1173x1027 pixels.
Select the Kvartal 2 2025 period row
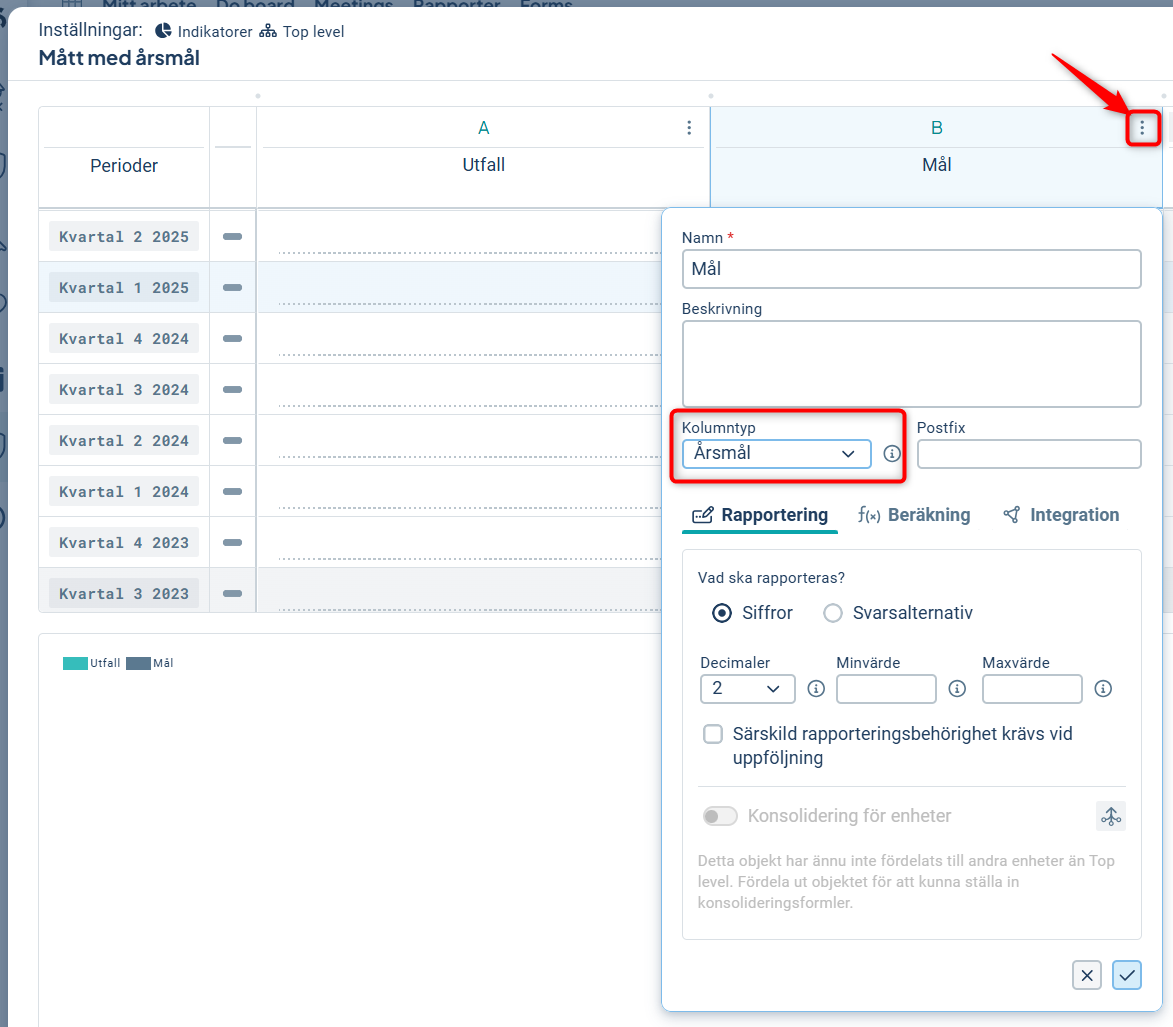tap(124, 237)
